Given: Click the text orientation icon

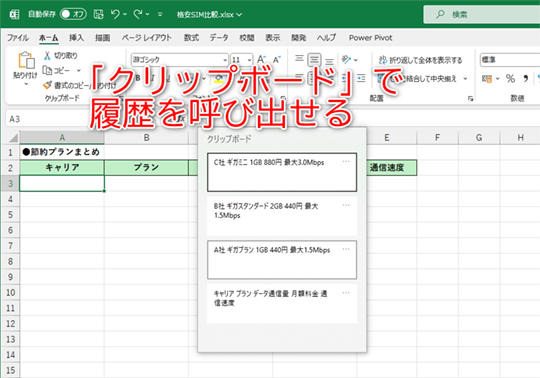Looking at the screenshot, I should (x=346, y=60).
